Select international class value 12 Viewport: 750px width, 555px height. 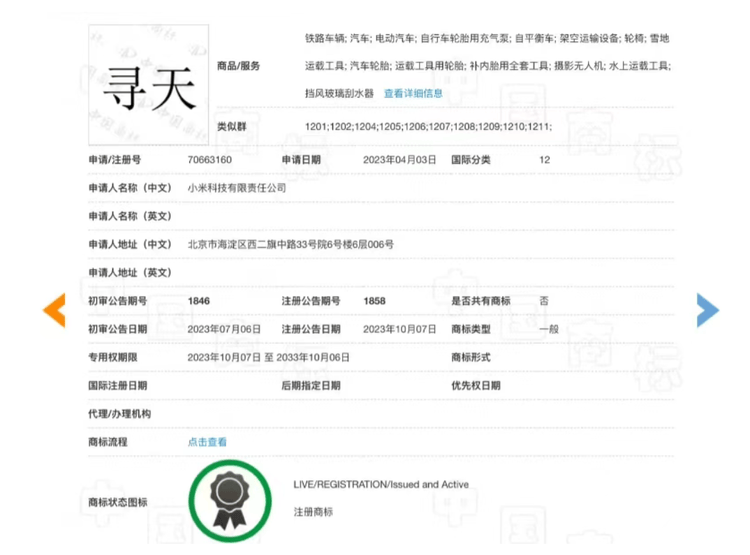(x=545, y=160)
